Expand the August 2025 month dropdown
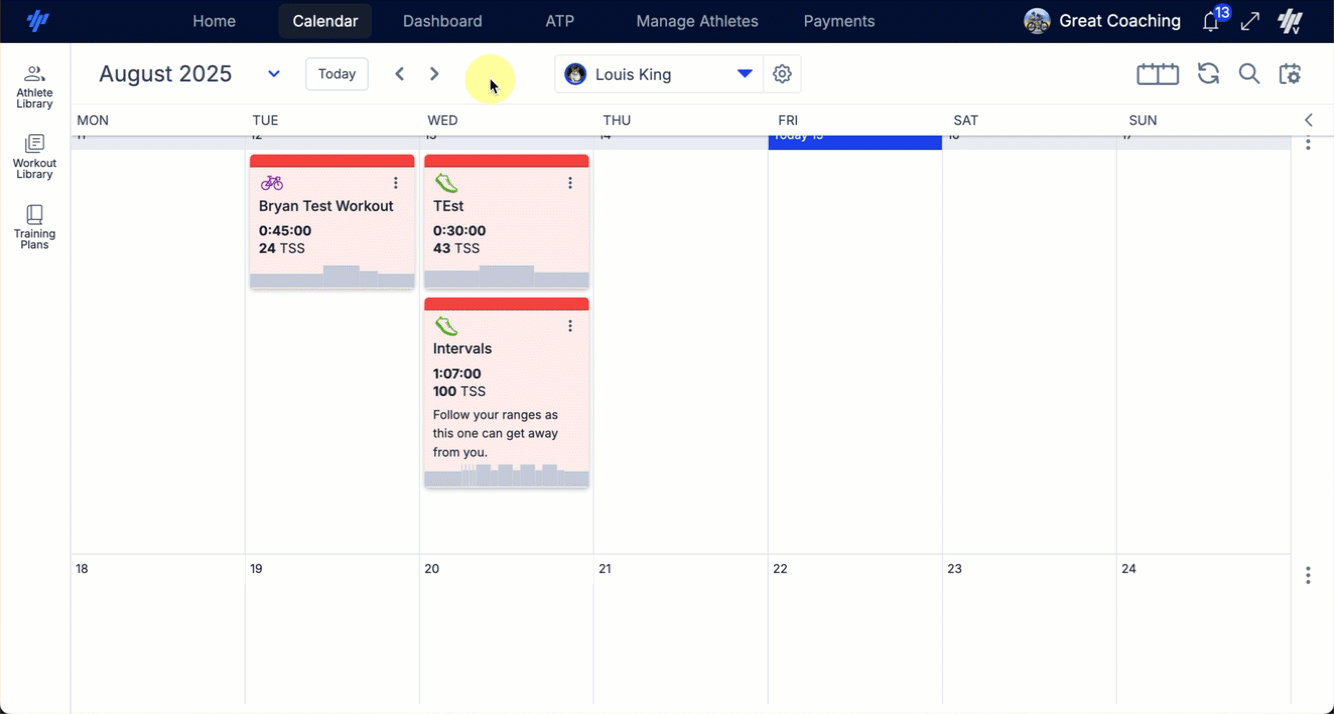This screenshot has width=1334, height=714. pyautogui.click(x=274, y=74)
